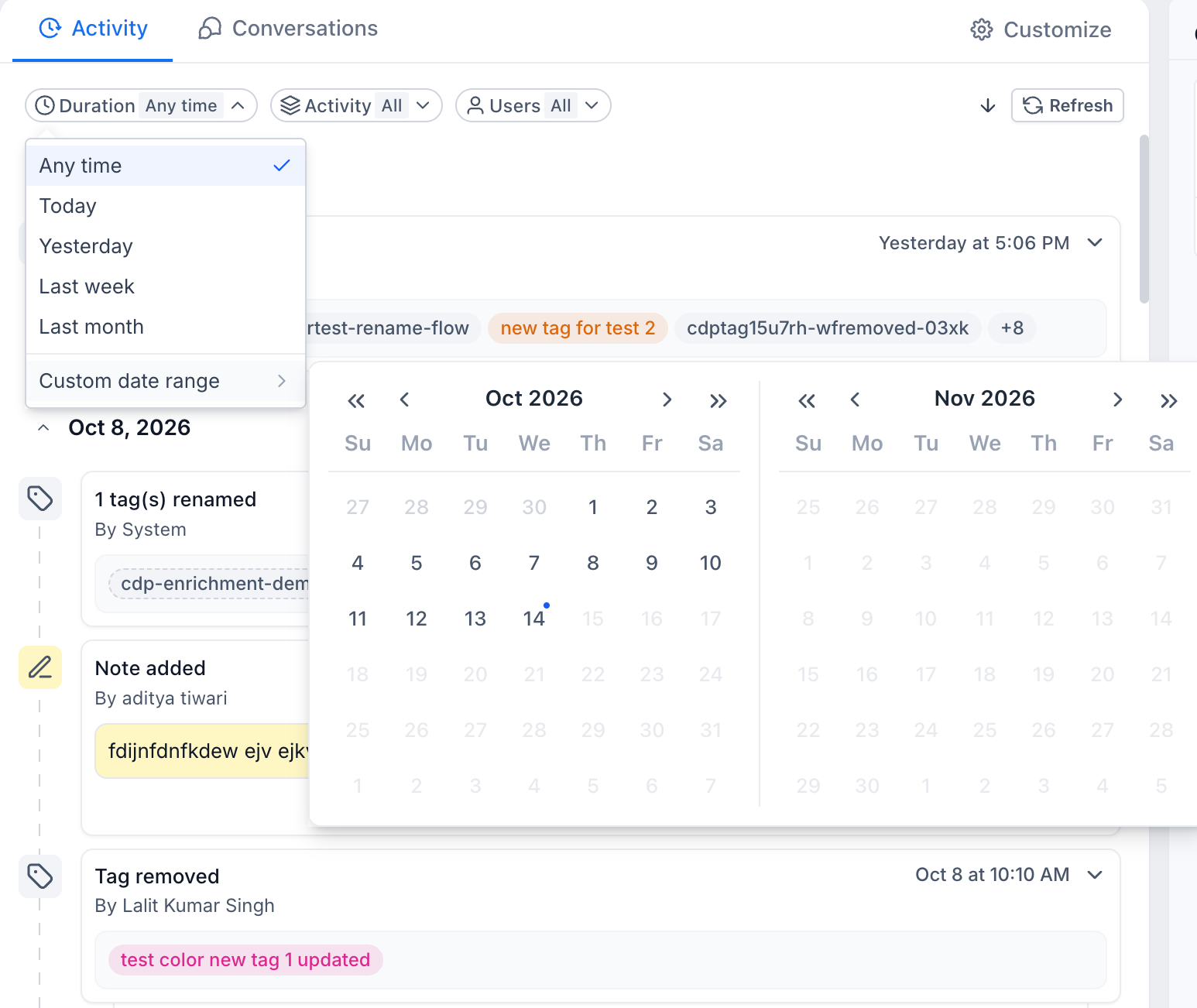Click the 'Nov 2026' month header
The height and width of the screenshot is (1008, 1197).
985,399
